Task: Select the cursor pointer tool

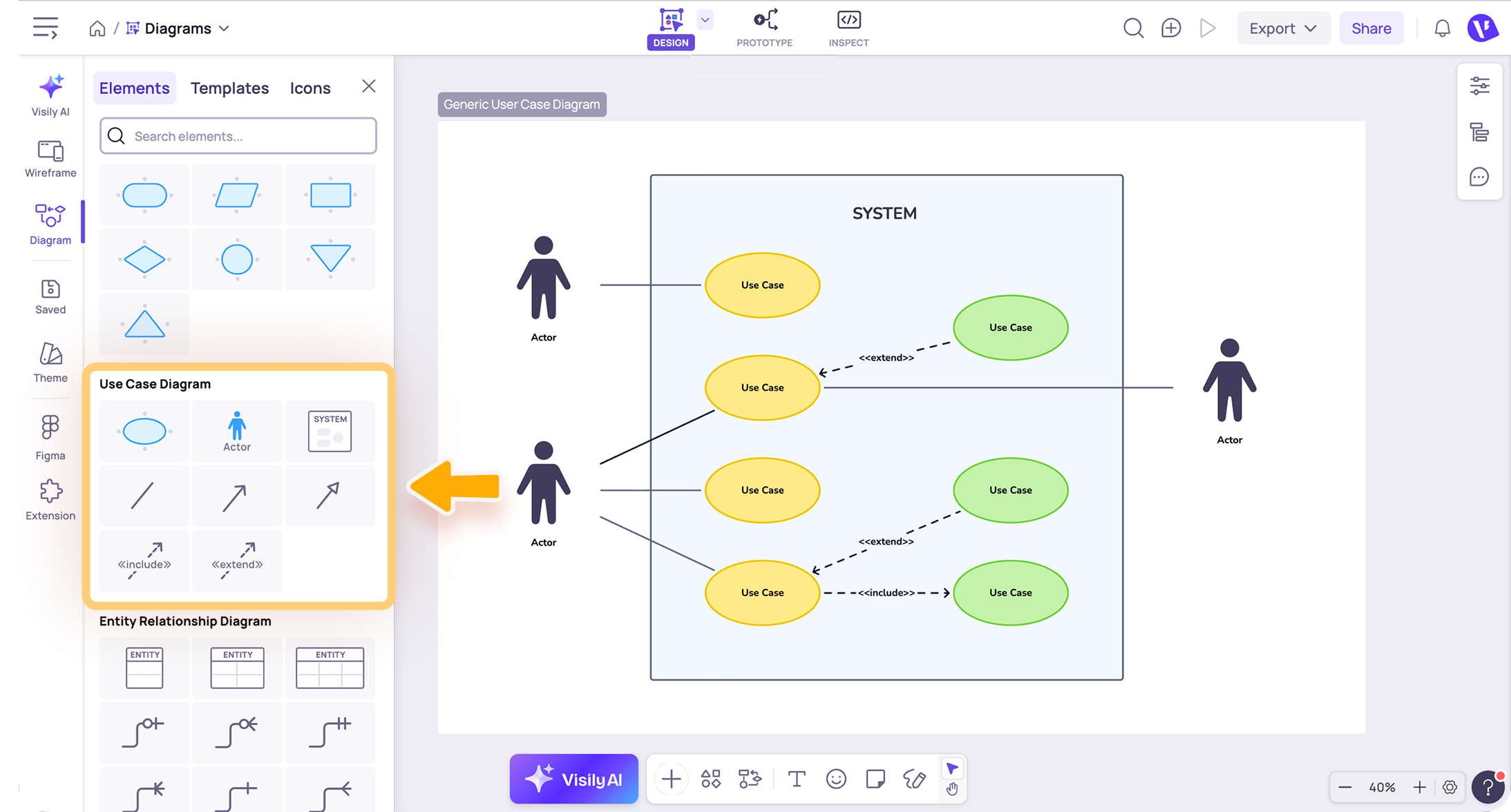Action: tap(952, 768)
